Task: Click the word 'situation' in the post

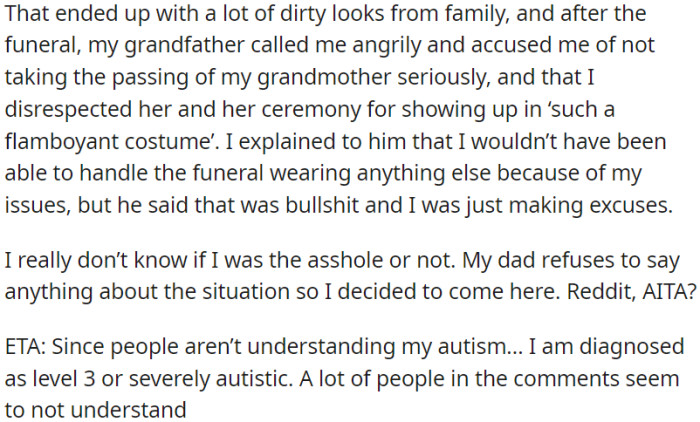Action: [x=246, y=292]
